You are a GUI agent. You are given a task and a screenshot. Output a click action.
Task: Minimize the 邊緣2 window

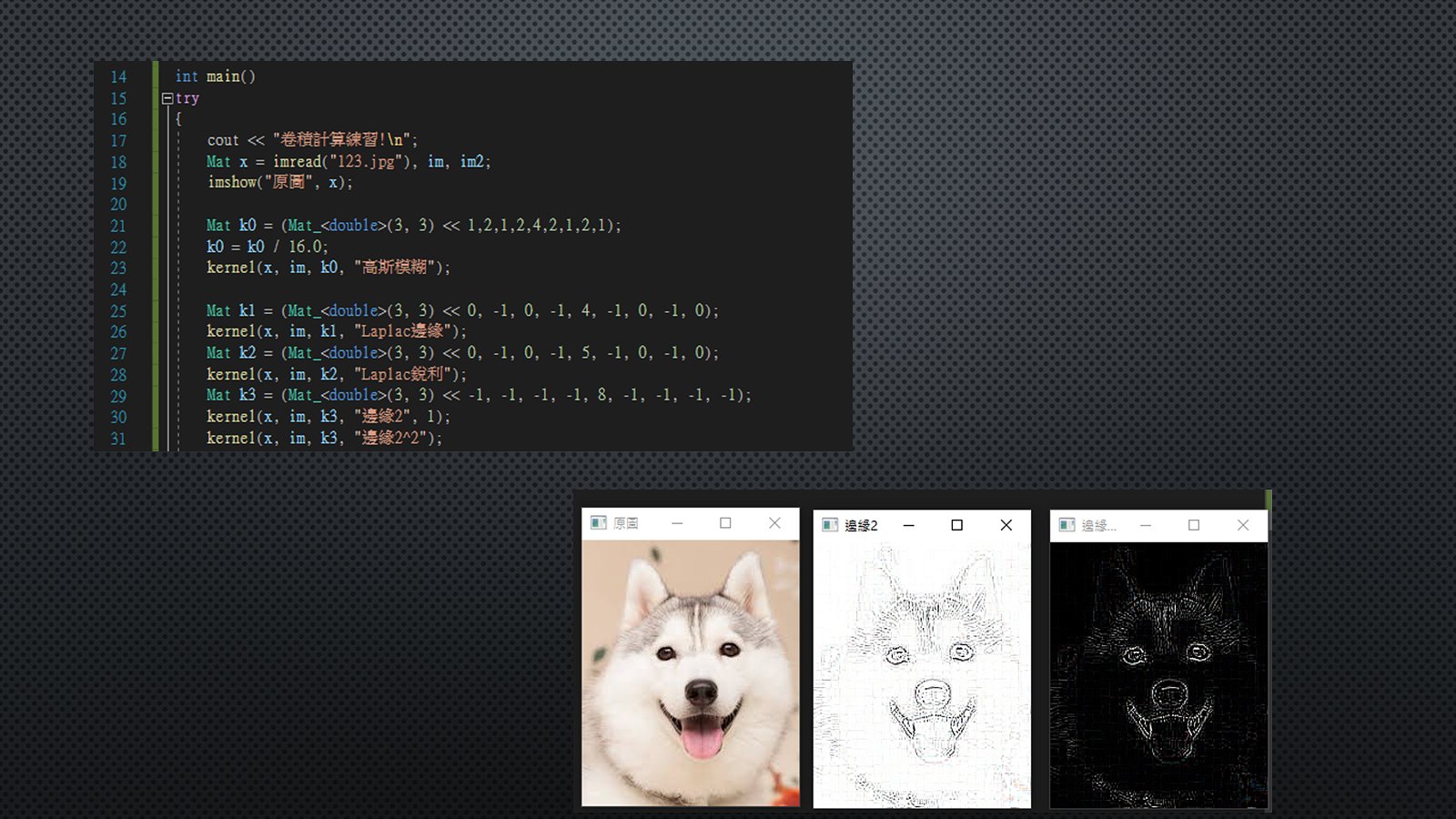point(908,525)
